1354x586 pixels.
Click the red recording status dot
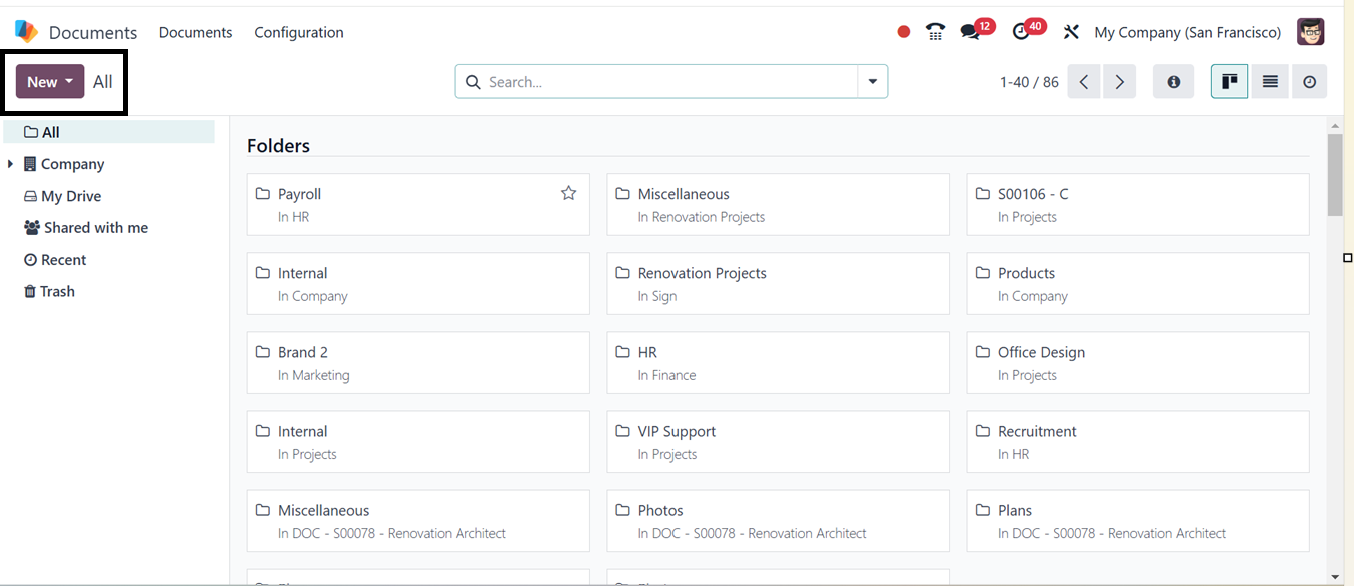[904, 32]
